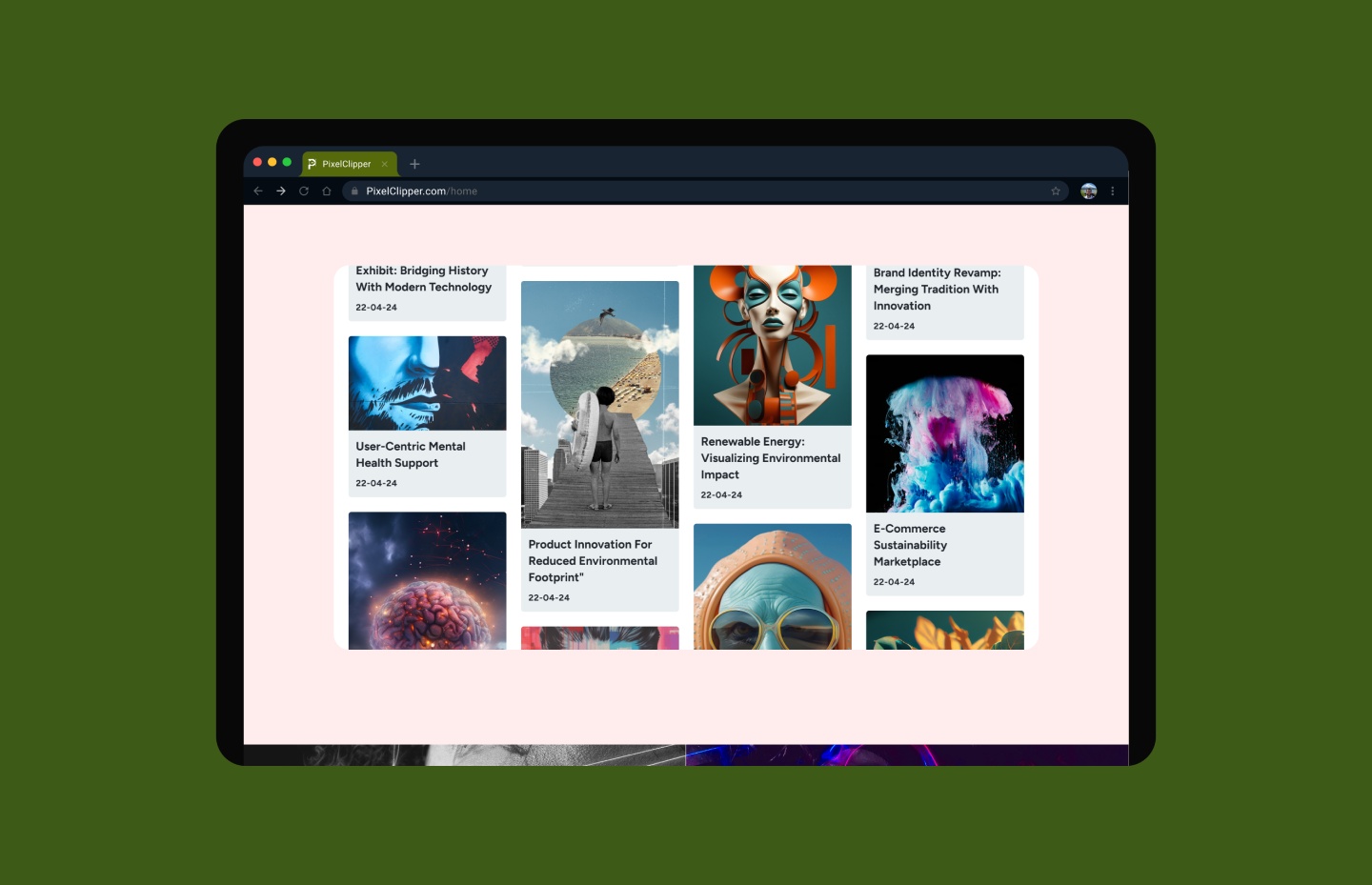Click the glowing brain image
Viewport: 1372px width, 885px height.
click(427, 581)
